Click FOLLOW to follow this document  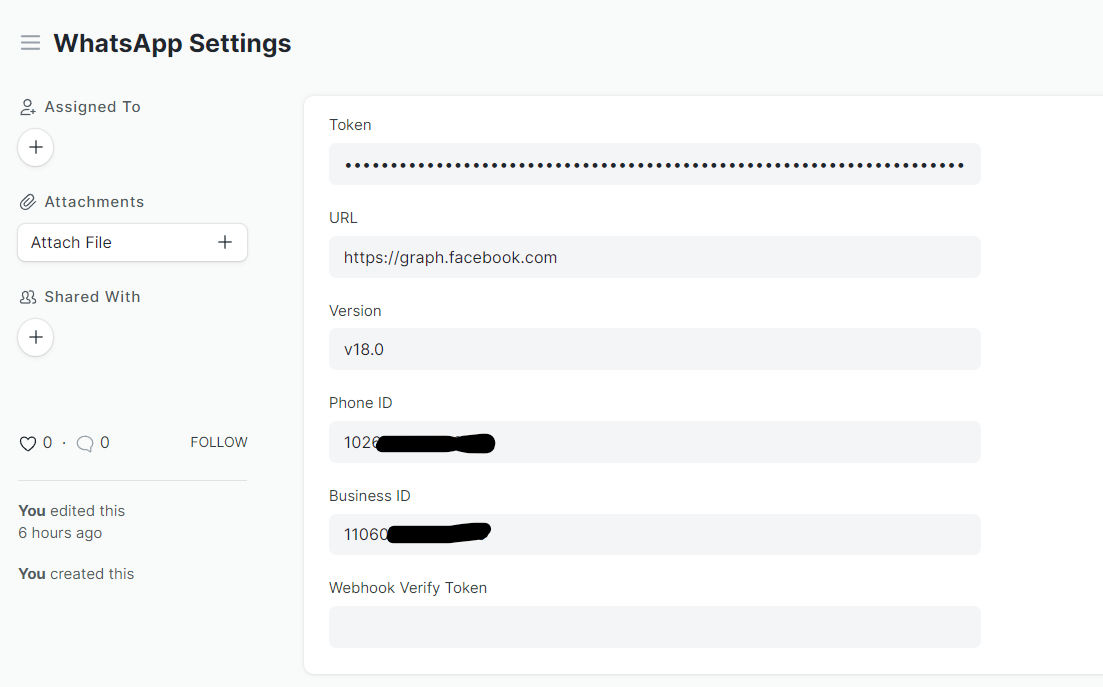pos(218,442)
